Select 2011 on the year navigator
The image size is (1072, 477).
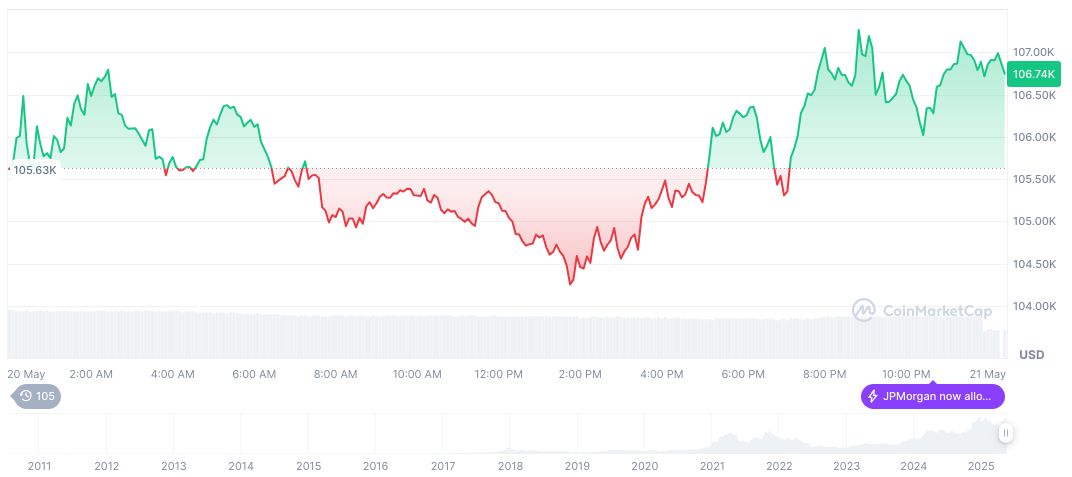click(x=39, y=466)
